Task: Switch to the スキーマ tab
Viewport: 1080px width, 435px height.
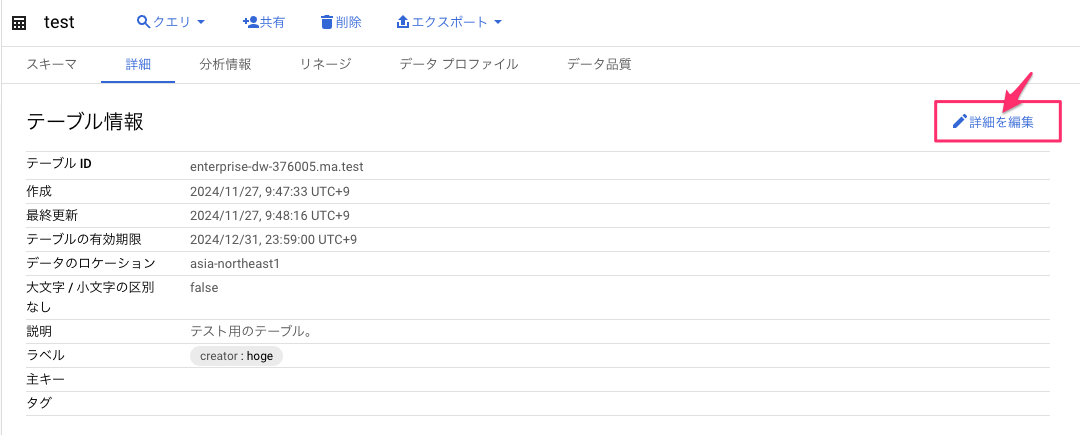Action: pos(51,64)
